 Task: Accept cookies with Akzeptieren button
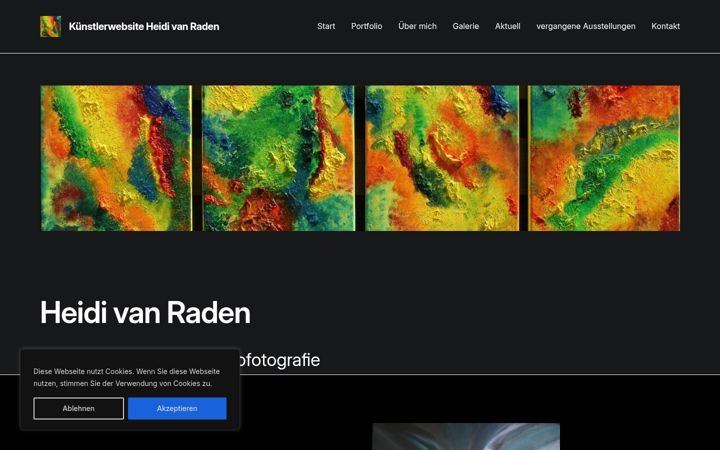point(177,408)
